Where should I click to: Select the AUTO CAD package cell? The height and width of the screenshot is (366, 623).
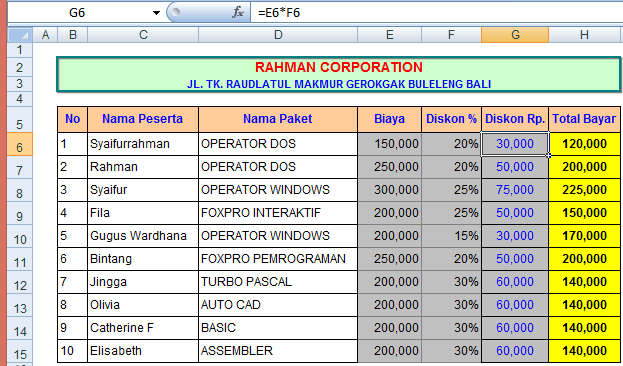click(x=278, y=305)
